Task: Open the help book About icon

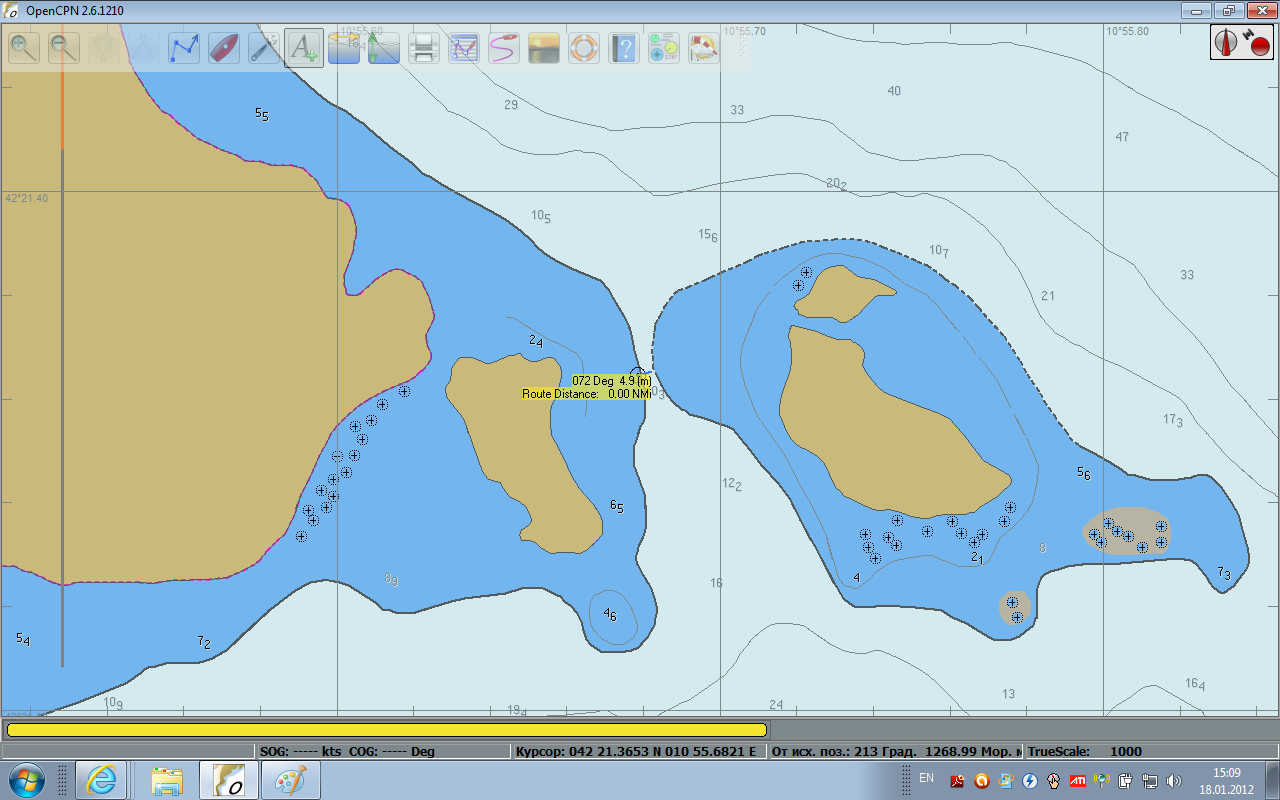Action: (x=624, y=47)
